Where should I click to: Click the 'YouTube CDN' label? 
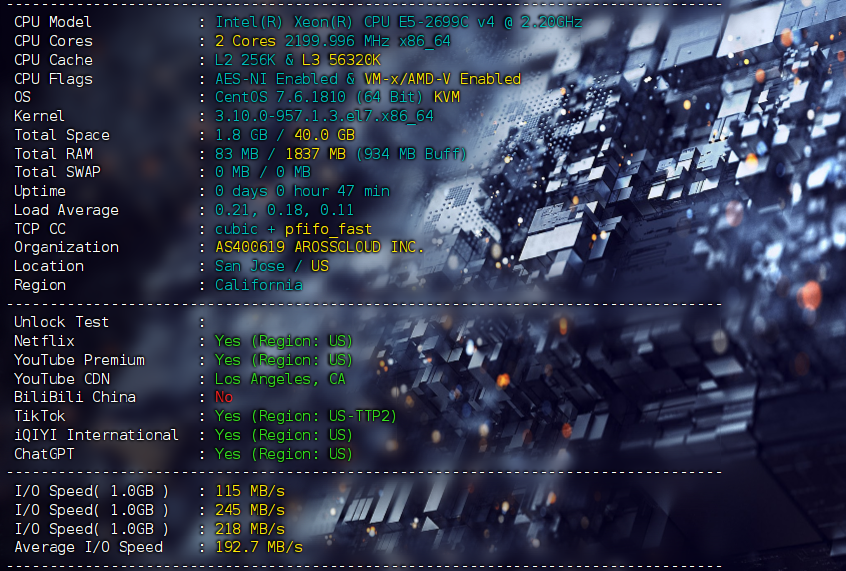[62, 379]
